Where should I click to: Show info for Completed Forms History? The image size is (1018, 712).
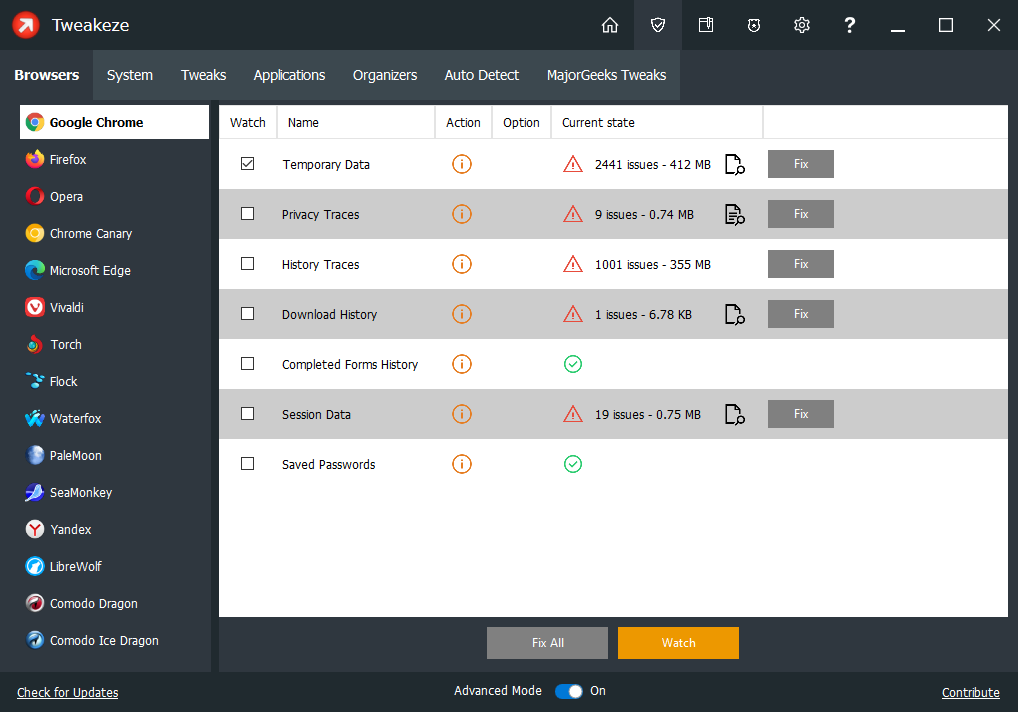462,364
